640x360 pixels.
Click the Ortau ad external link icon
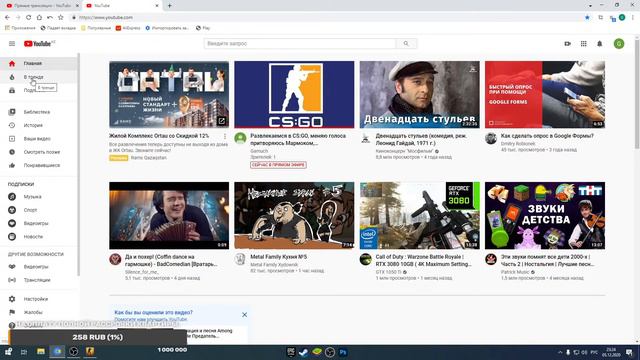click(x=222, y=121)
